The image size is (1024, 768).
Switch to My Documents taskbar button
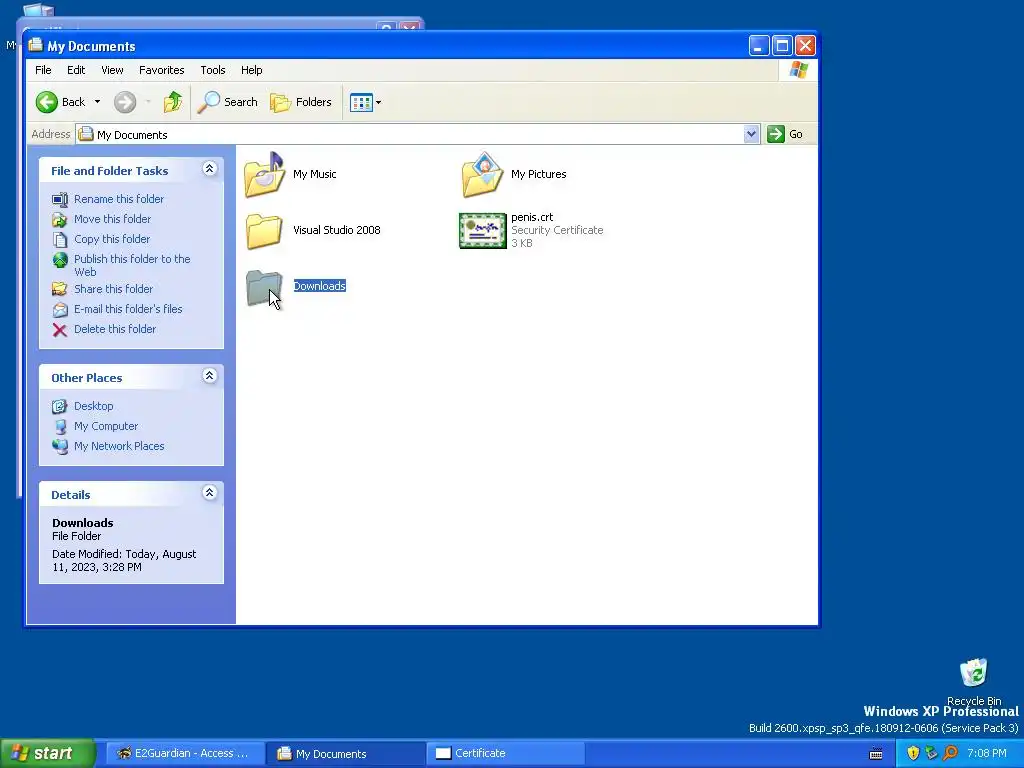346,754
